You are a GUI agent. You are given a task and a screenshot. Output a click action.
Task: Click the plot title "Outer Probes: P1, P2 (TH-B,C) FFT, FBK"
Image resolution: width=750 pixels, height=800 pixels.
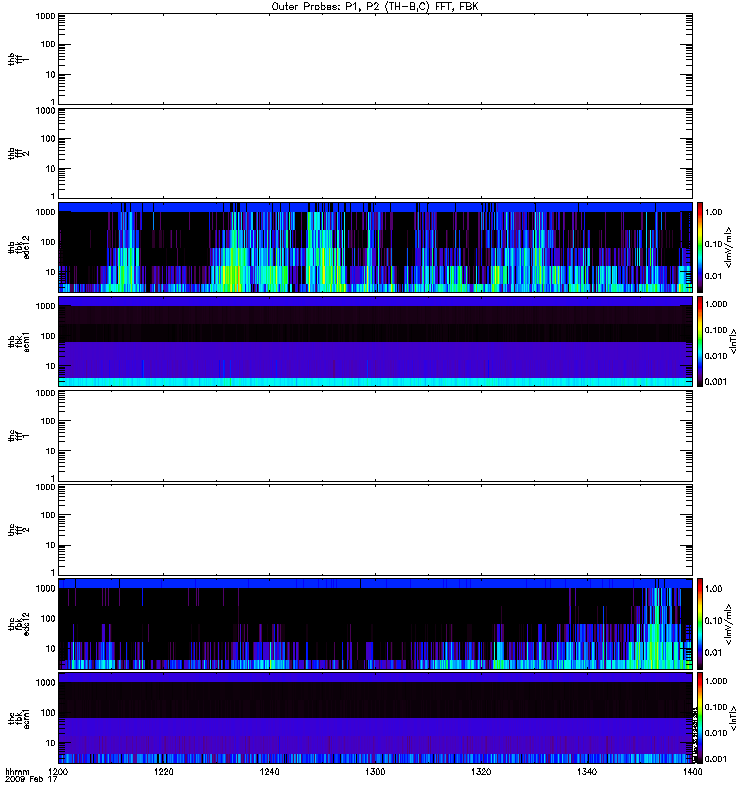(x=375, y=7)
